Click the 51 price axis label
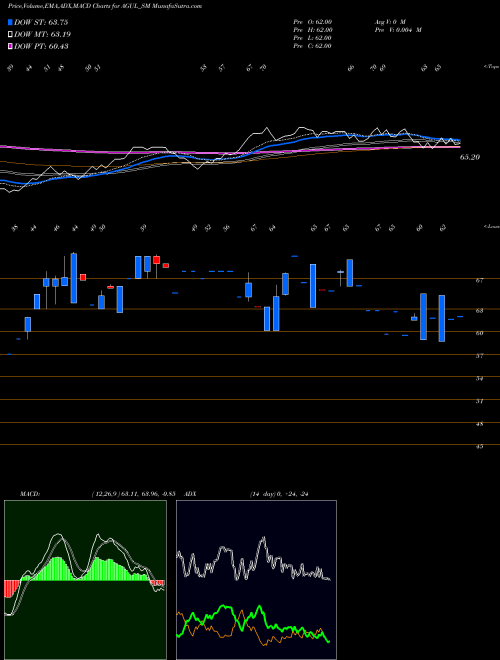500x660 pixels. [x=480, y=402]
